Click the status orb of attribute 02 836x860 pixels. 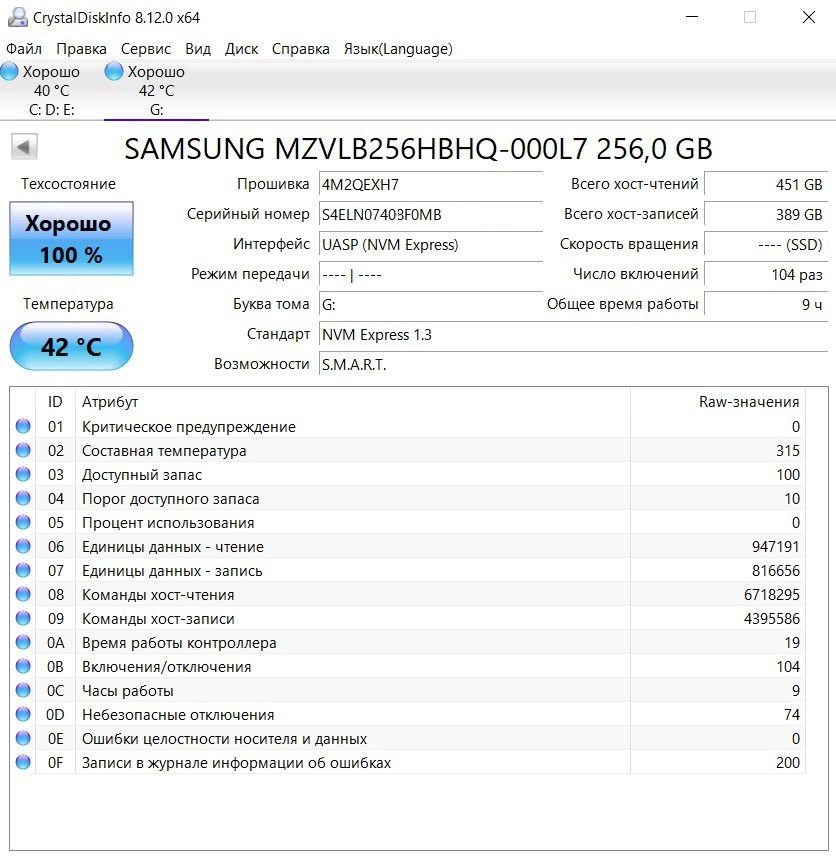23,450
